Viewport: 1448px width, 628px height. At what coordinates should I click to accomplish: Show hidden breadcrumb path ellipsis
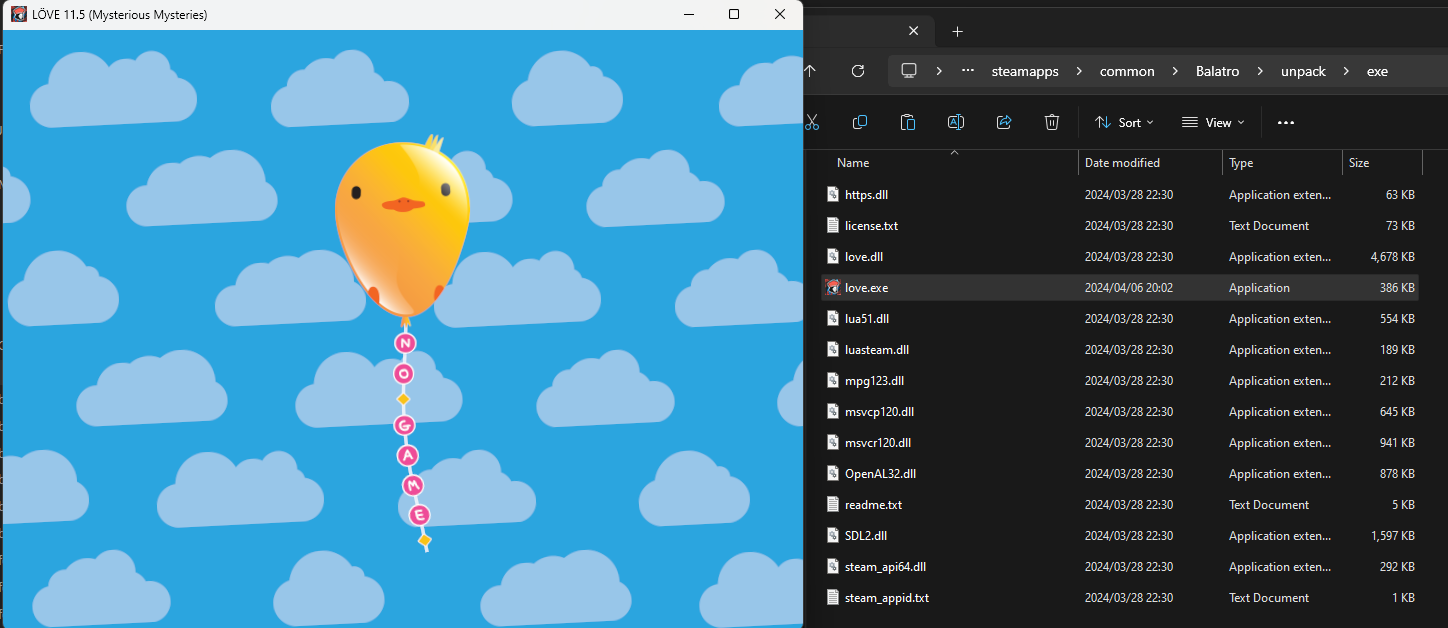coord(968,71)
